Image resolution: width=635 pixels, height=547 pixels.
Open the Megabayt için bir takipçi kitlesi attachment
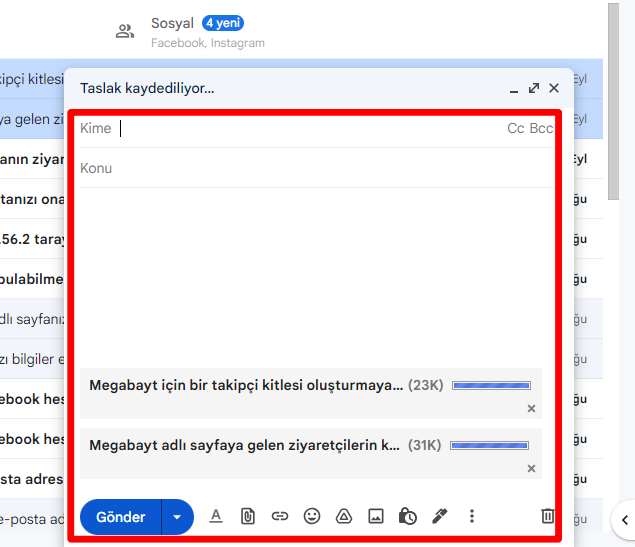click(246, 385)
